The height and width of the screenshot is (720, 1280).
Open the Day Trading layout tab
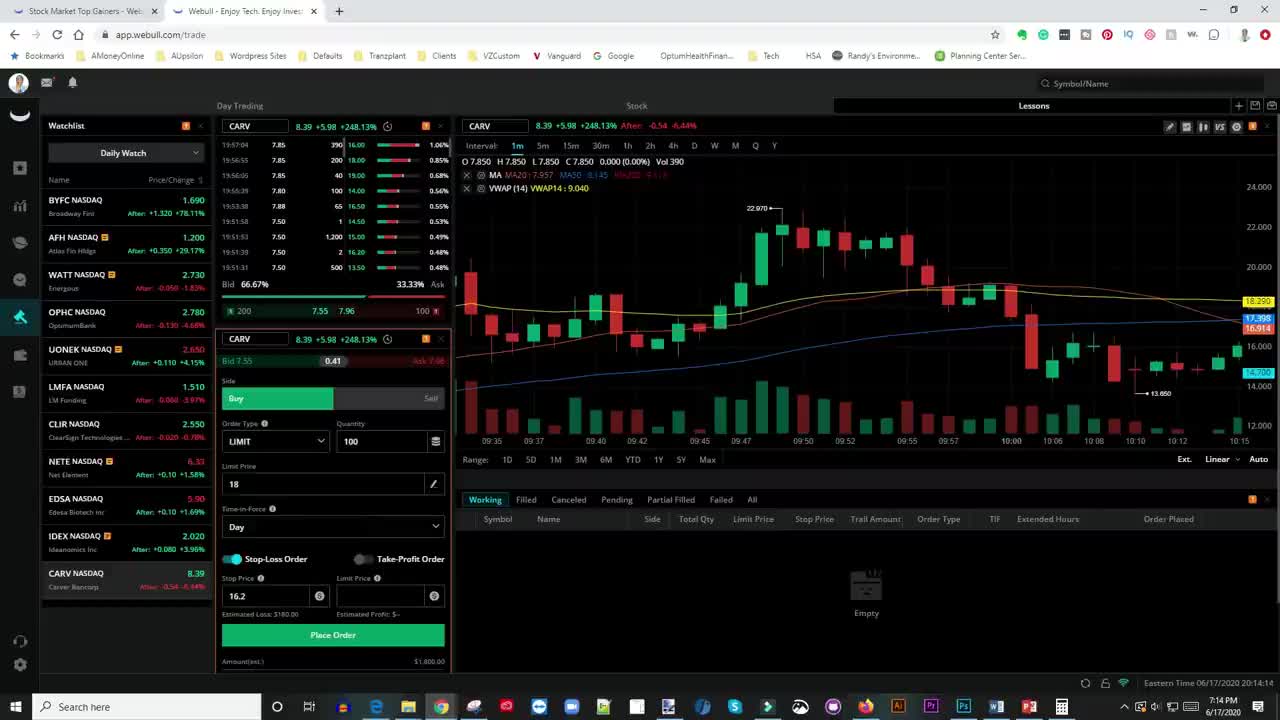point(240,106)
